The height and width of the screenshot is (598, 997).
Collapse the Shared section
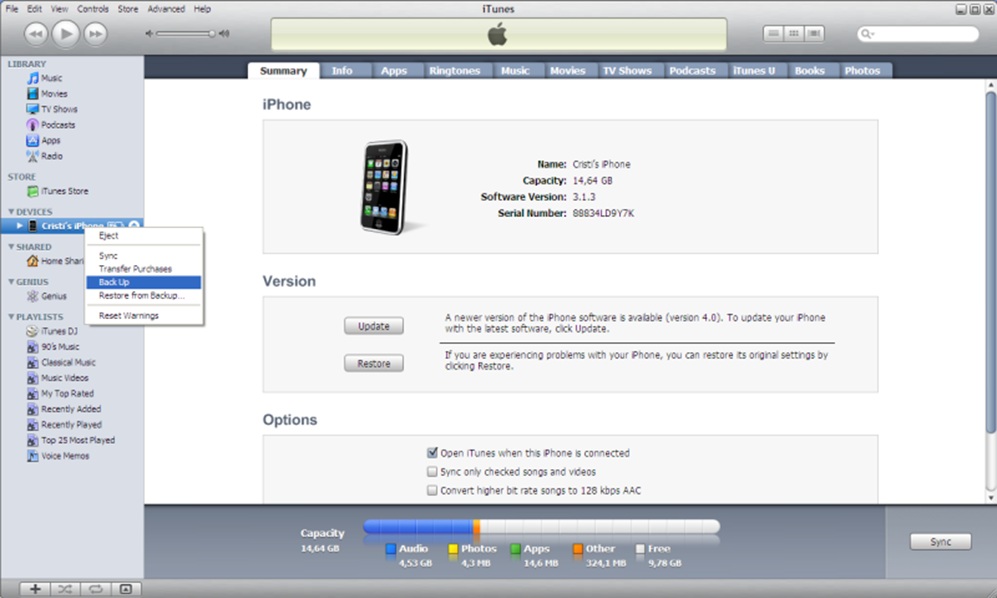[x=11, y=246]
